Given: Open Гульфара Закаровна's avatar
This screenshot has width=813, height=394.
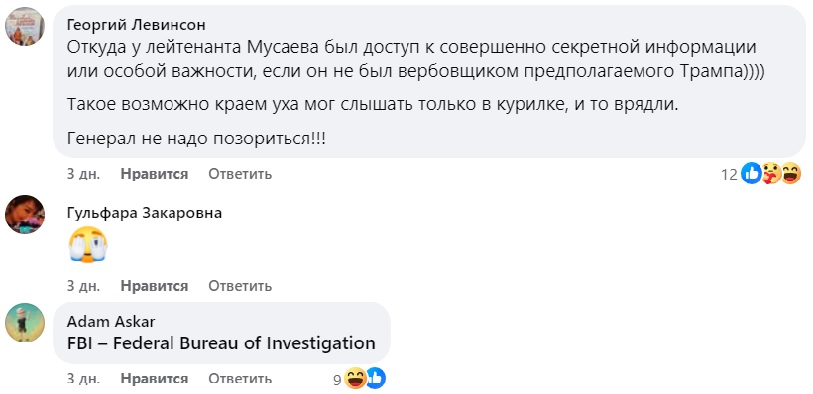Looking at the screenshot, I should tap(25, 214).
